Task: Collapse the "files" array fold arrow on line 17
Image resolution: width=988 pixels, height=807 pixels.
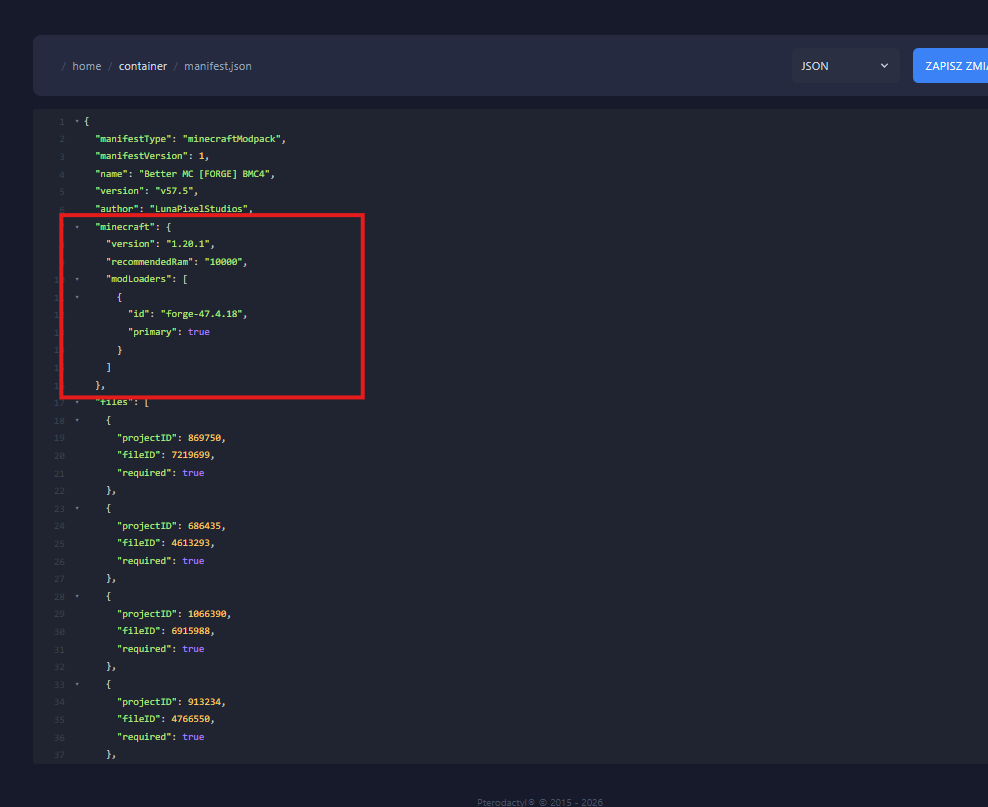Action: pyautogui.click(x=77, y=402)
